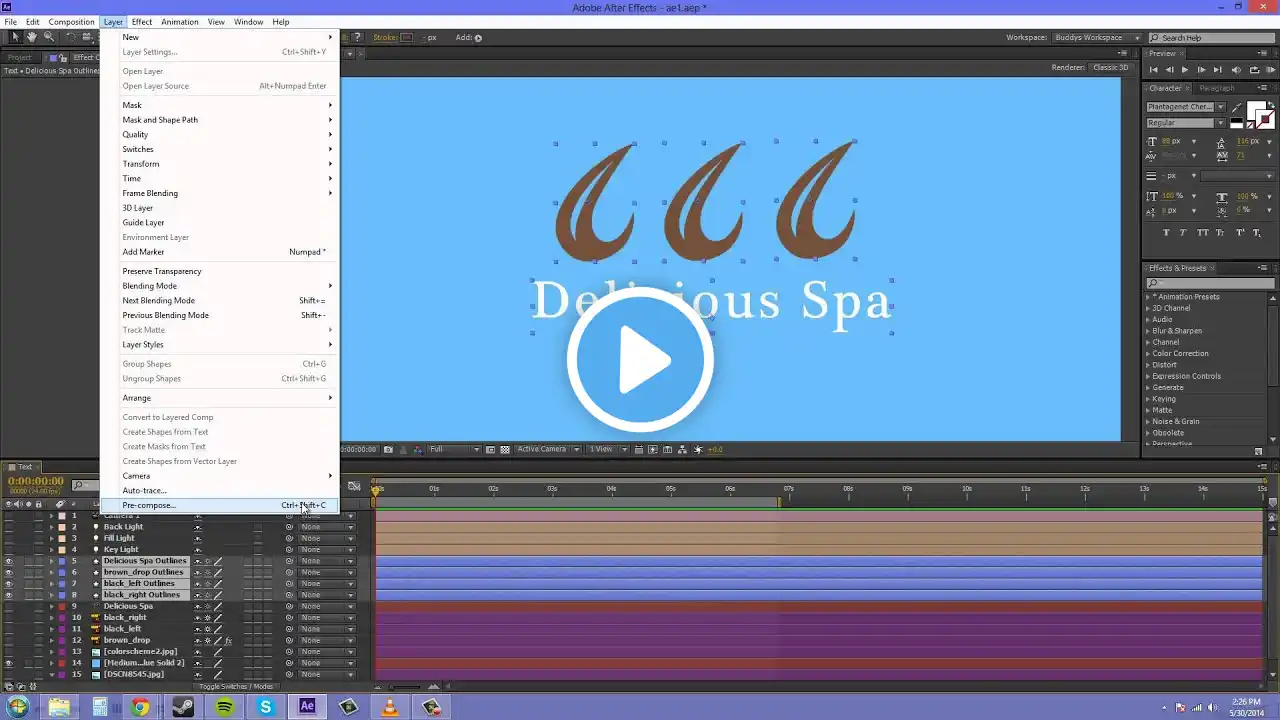Open the Active Camera view dropdown
This screenshot has height=720, width=1280.
pyautogui.click(x=546, y=449)
